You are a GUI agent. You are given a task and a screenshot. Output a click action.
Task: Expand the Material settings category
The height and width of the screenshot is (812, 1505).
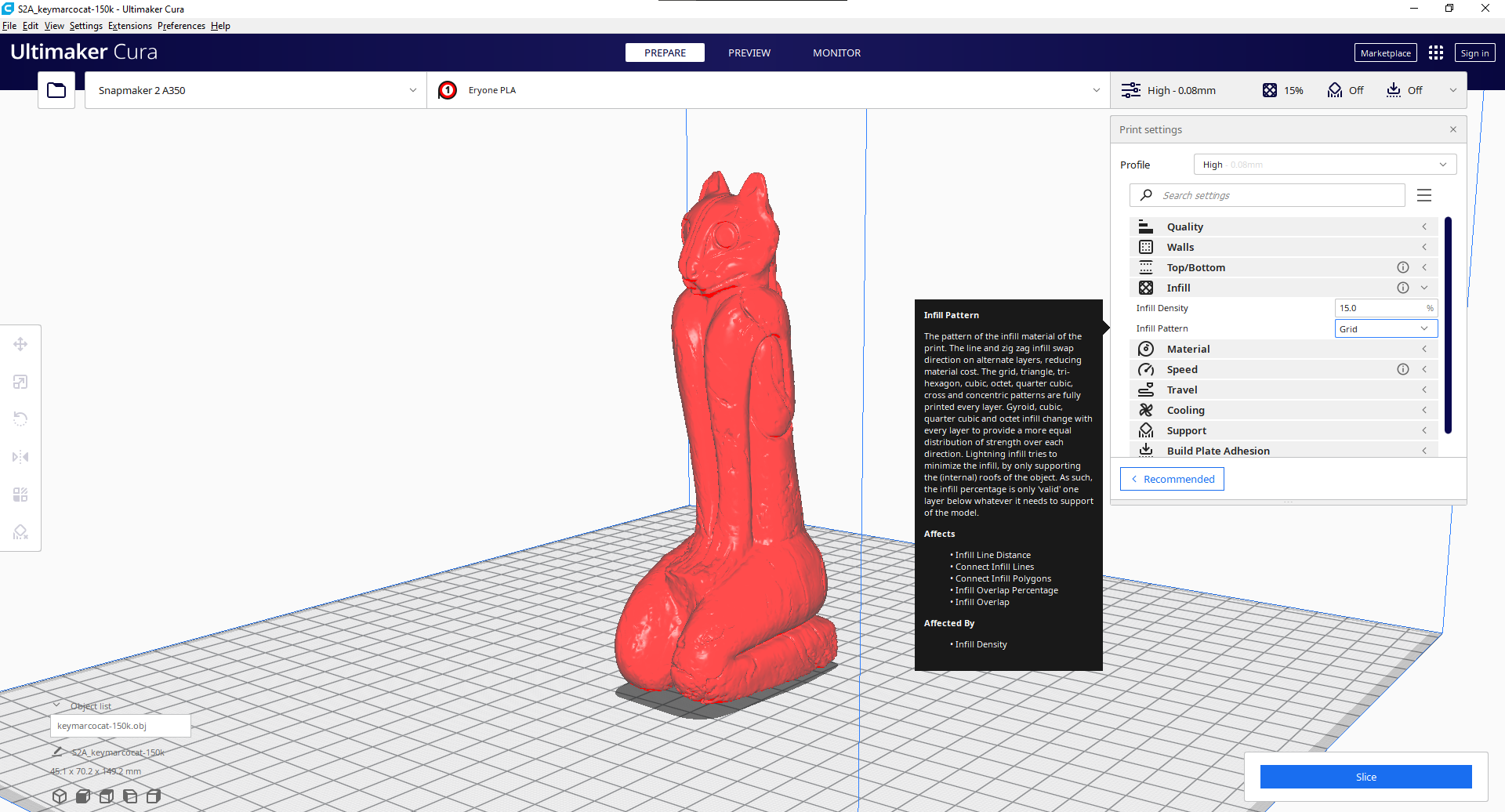1284,349
